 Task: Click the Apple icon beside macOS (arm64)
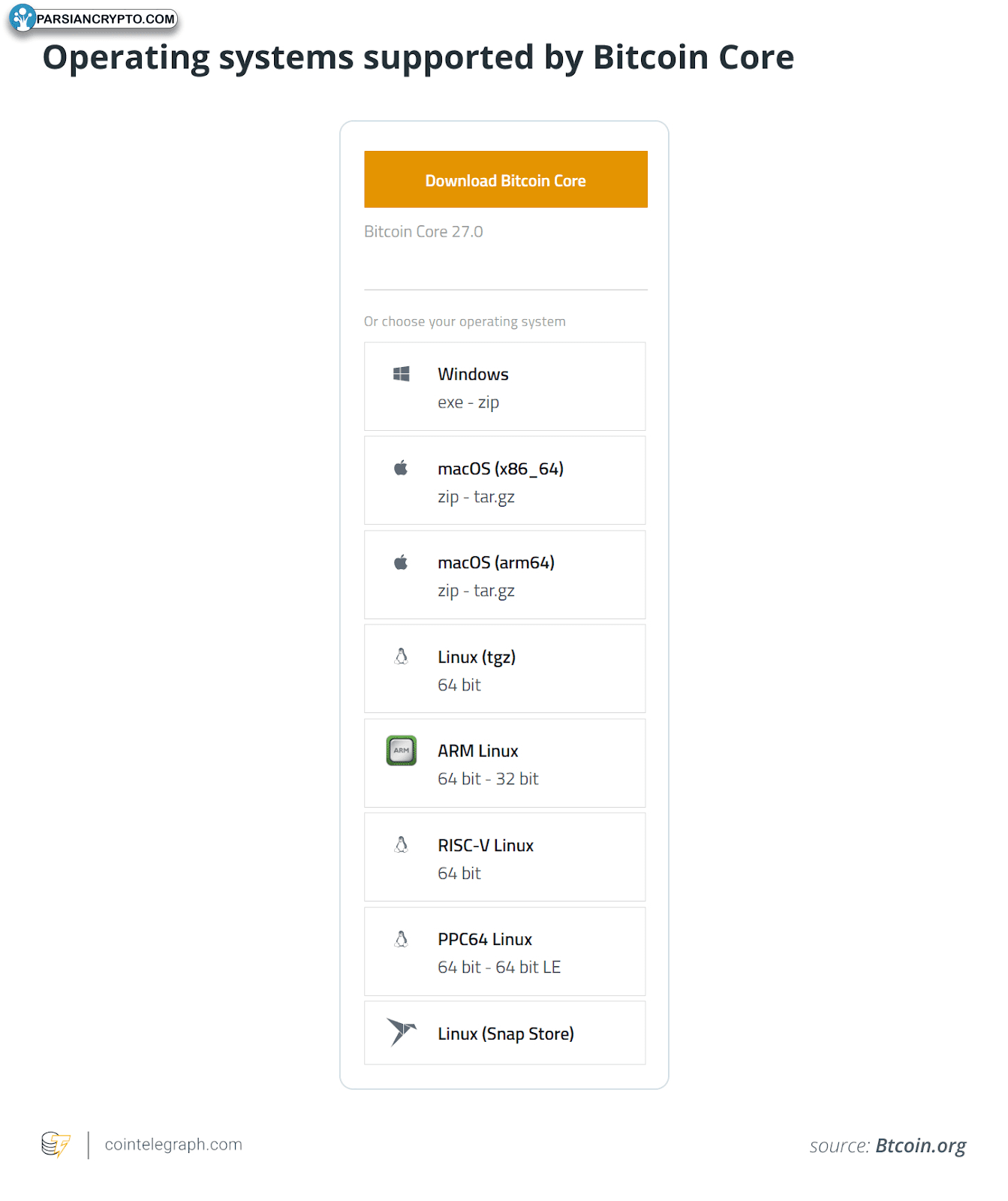click(x=401, y=562)
